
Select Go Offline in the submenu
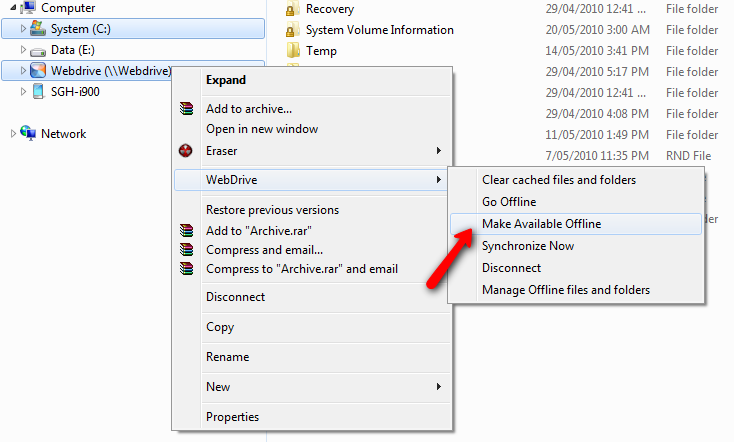pyautogui.click(x=509, y=202)
